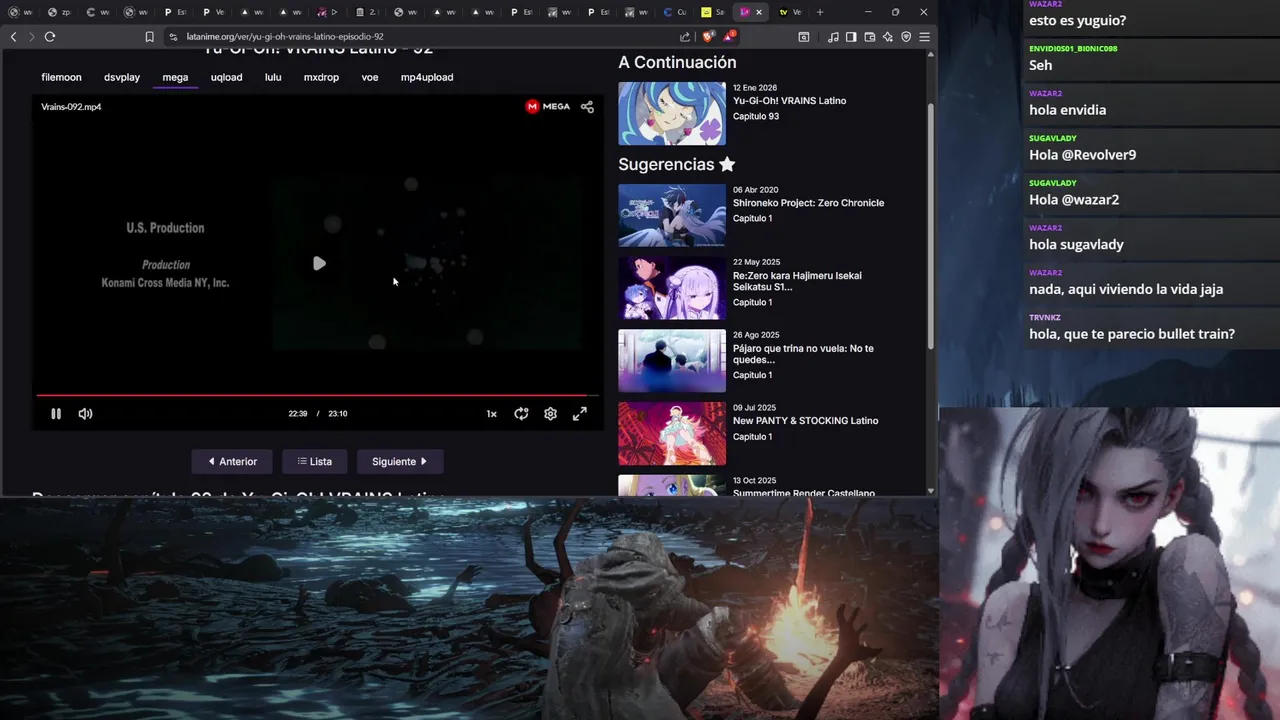Click the browser forward arrow
Screen dimensions: 1280x720
(31, 37)
